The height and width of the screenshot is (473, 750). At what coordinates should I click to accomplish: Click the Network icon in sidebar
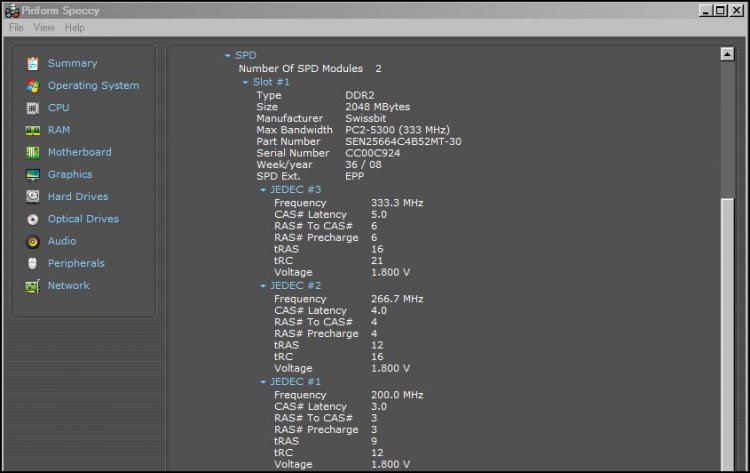pyautogui.click(x=33, y=286)
